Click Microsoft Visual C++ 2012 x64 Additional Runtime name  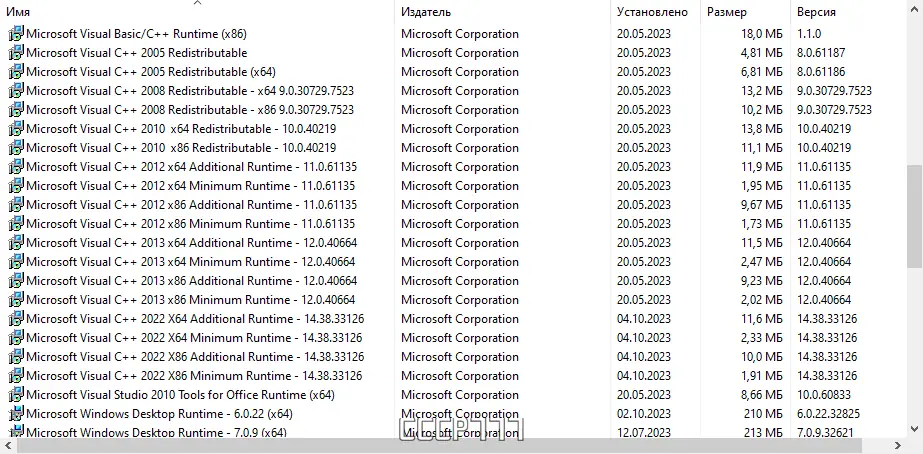tap(192, 167)
